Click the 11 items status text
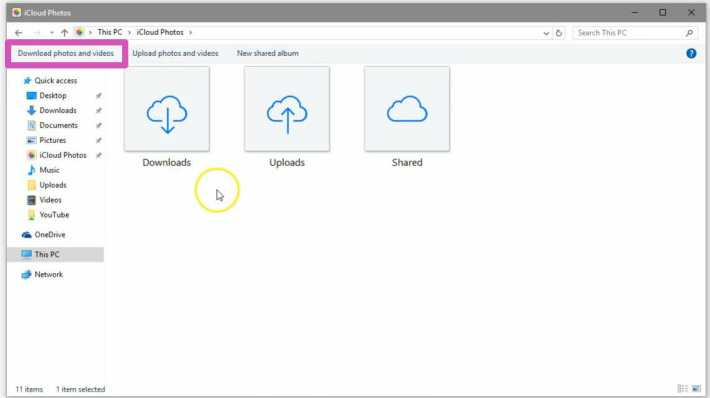This screenshot has width=710, height=398. 29,389
